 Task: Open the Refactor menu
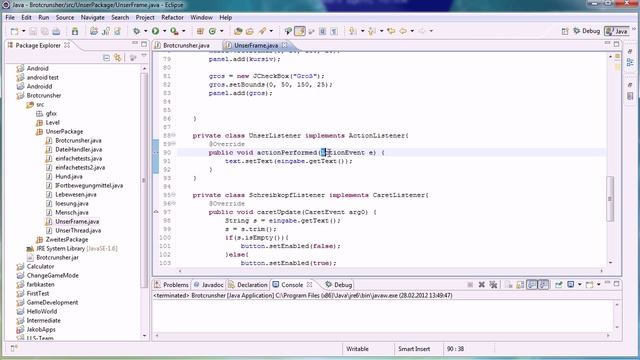[172, 18]
